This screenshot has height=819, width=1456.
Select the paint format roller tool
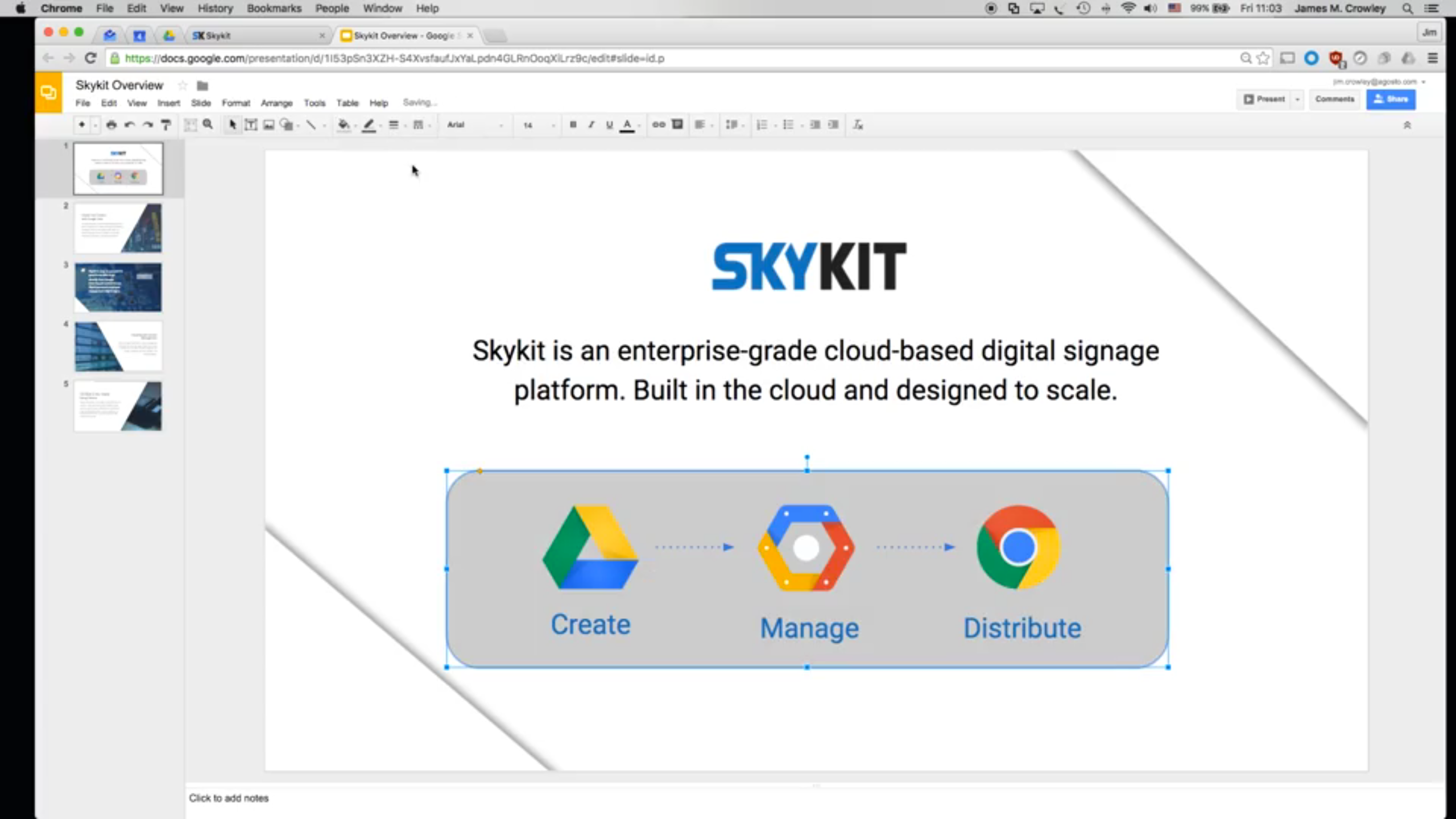166,125
